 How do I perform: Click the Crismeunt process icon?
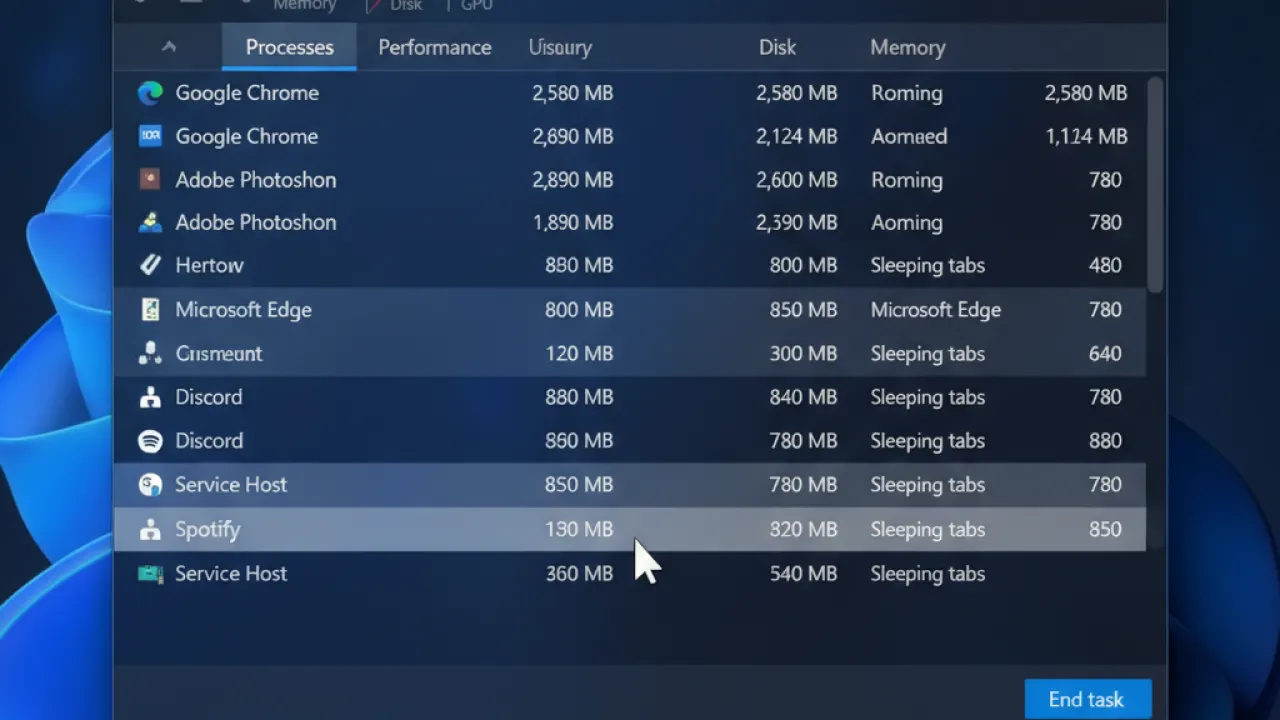150,353
